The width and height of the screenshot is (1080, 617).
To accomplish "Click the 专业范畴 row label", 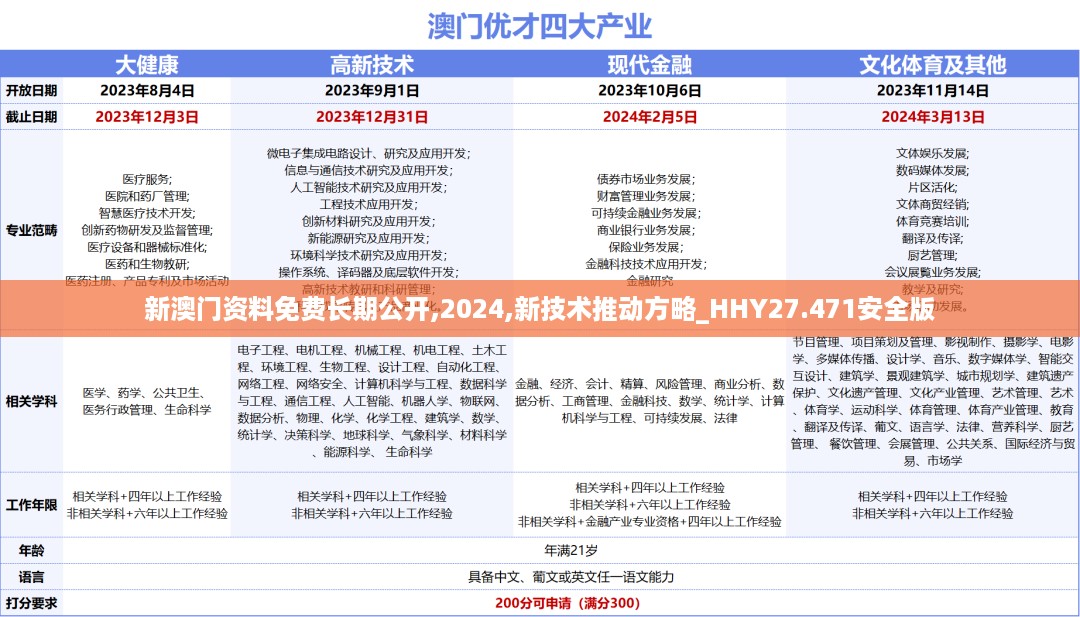I will point(32,230).
